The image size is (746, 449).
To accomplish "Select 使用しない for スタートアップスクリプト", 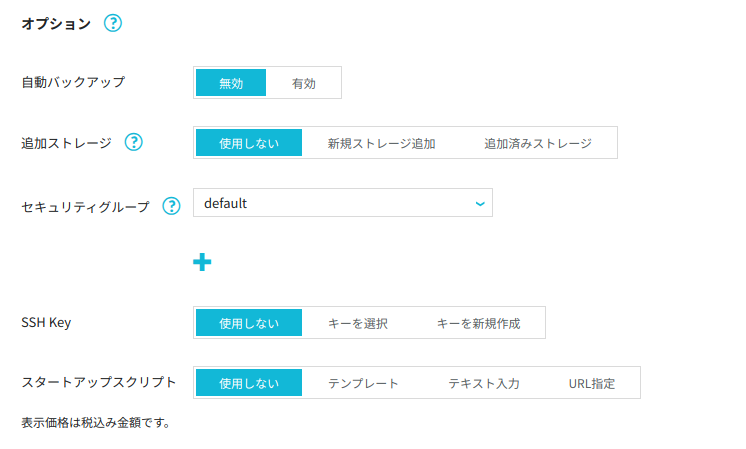I will coord(249,382).
